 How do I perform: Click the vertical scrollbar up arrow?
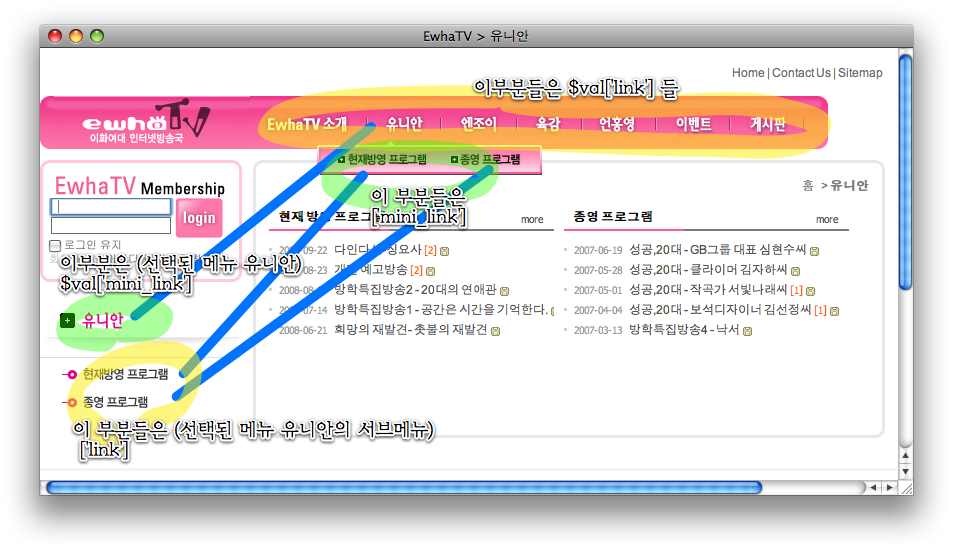906,455
